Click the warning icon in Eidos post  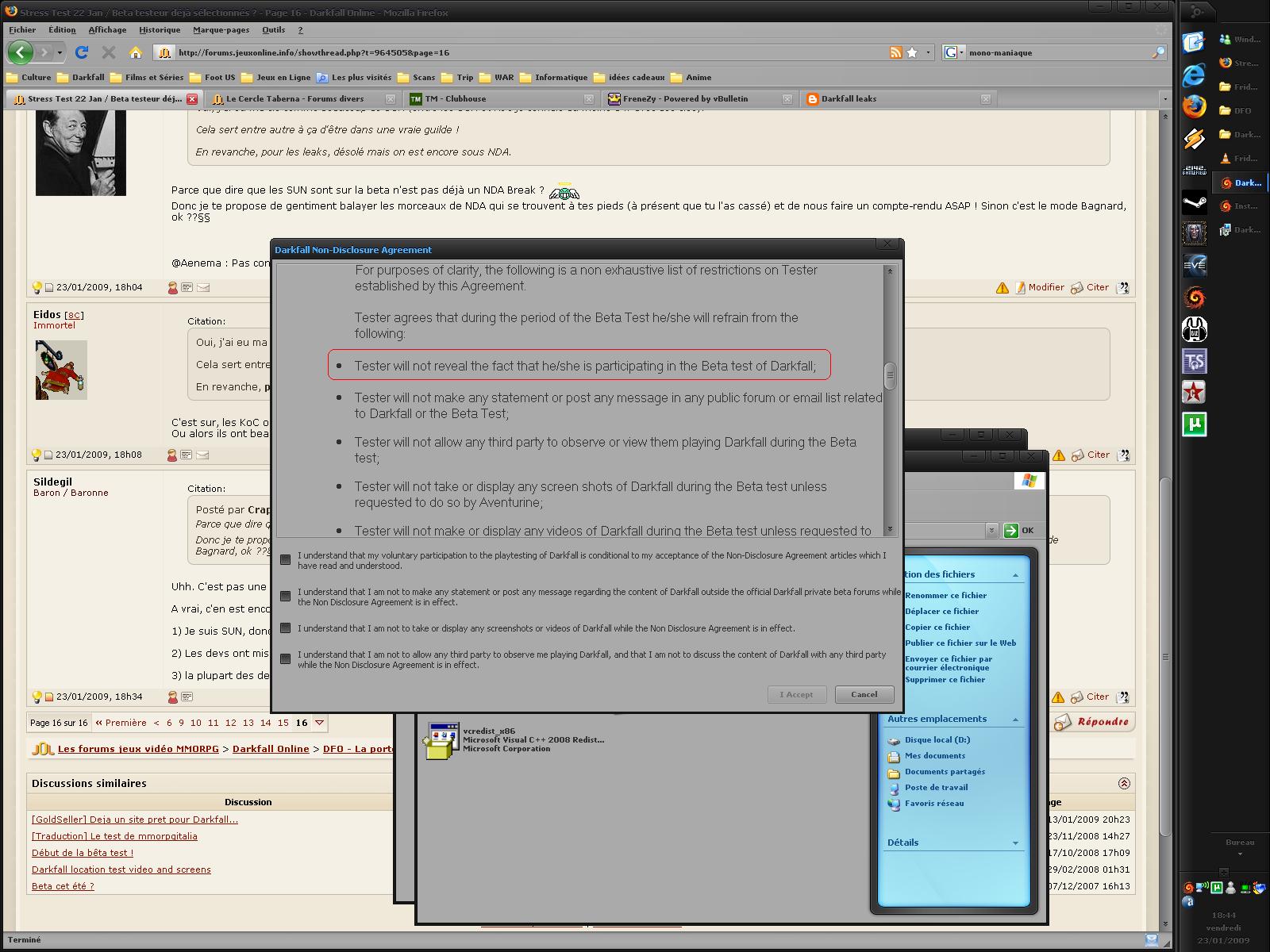pyautogui.click(x=1058, y=455)
